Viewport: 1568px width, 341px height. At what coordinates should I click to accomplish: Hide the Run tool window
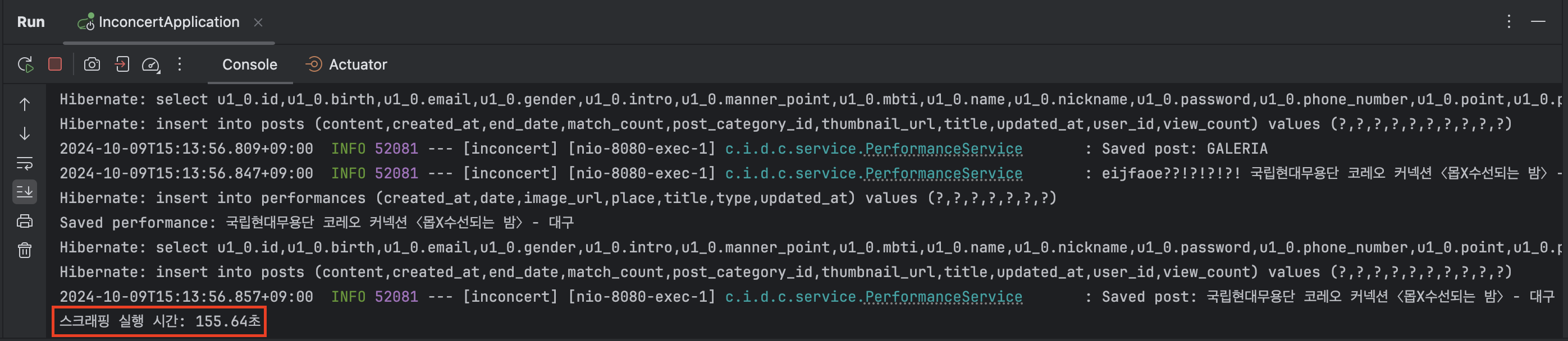pyautogui.click(x=1538, y=22)
